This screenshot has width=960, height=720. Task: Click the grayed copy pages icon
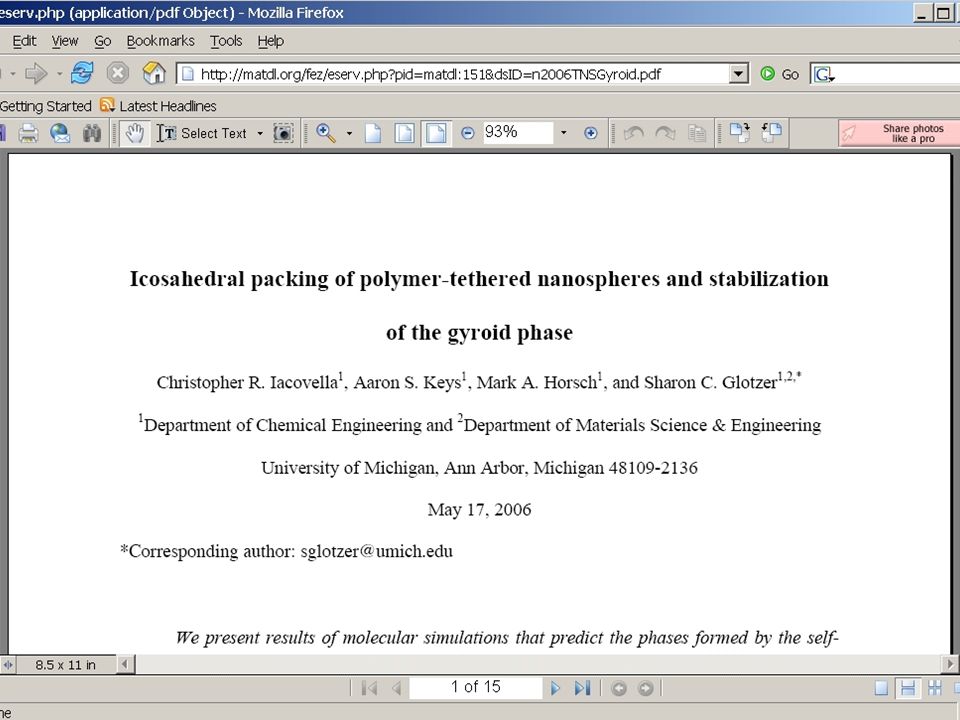pyautogui.click(x=697, y=133)
